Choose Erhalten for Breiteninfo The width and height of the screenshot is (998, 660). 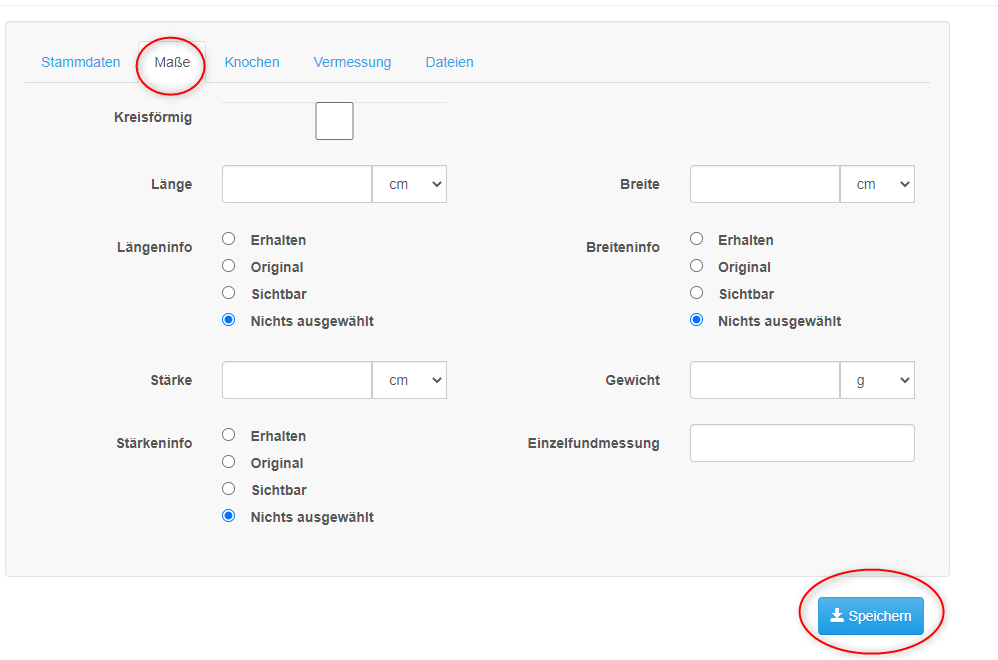[696, 239]
